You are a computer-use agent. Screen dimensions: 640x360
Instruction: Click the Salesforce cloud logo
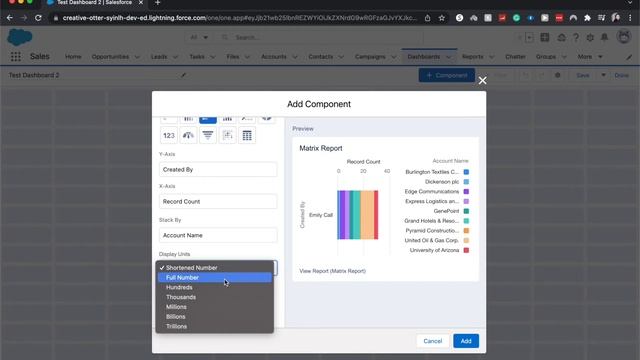pyautogui.click(x=20, y=37)
